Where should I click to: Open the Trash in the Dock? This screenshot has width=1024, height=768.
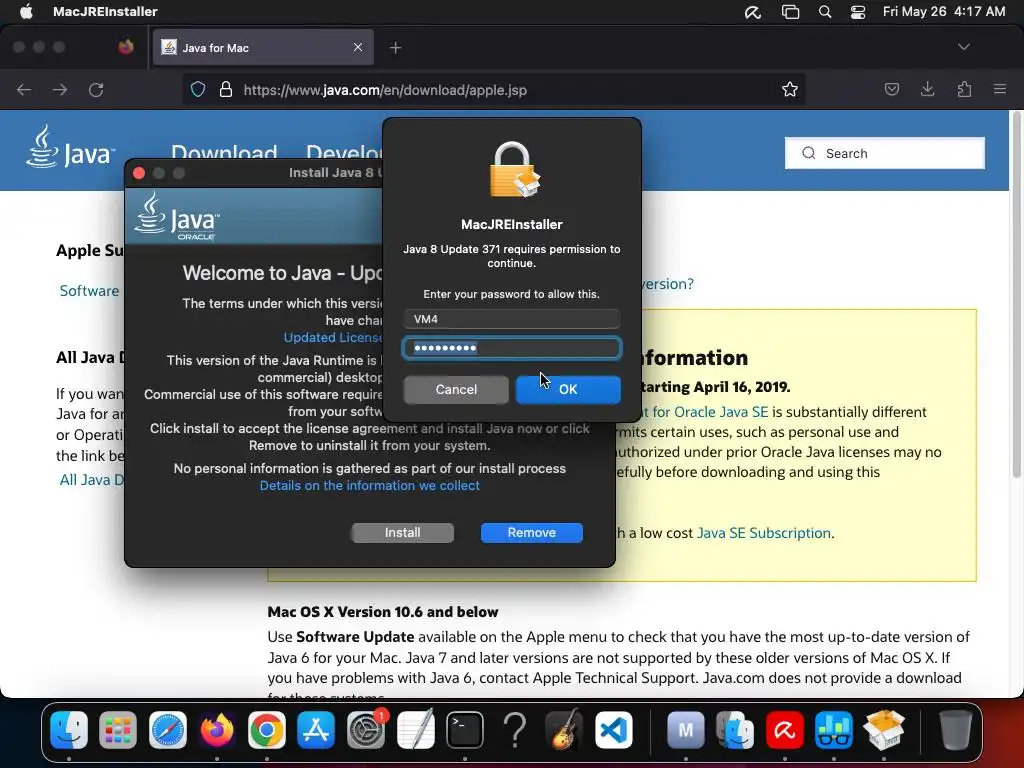[x=955, y=729]
